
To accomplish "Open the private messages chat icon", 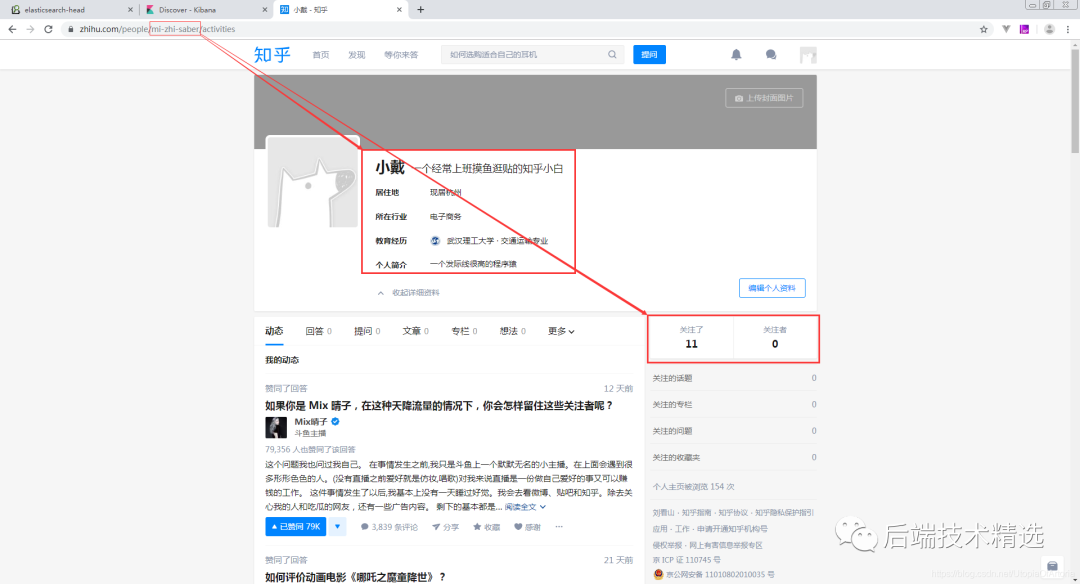I will [x=771, y=54].
